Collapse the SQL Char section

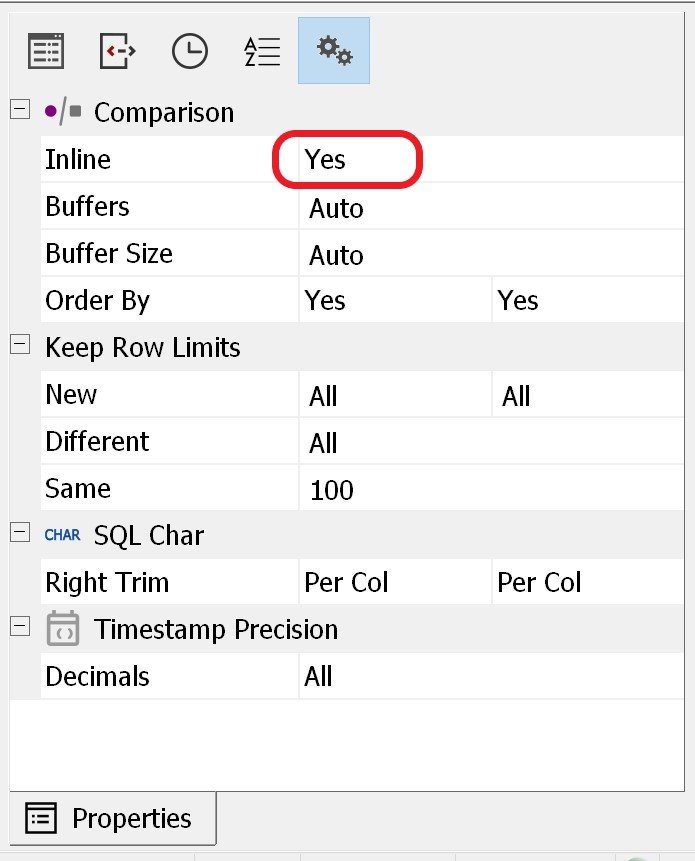(x=20, y=533)
